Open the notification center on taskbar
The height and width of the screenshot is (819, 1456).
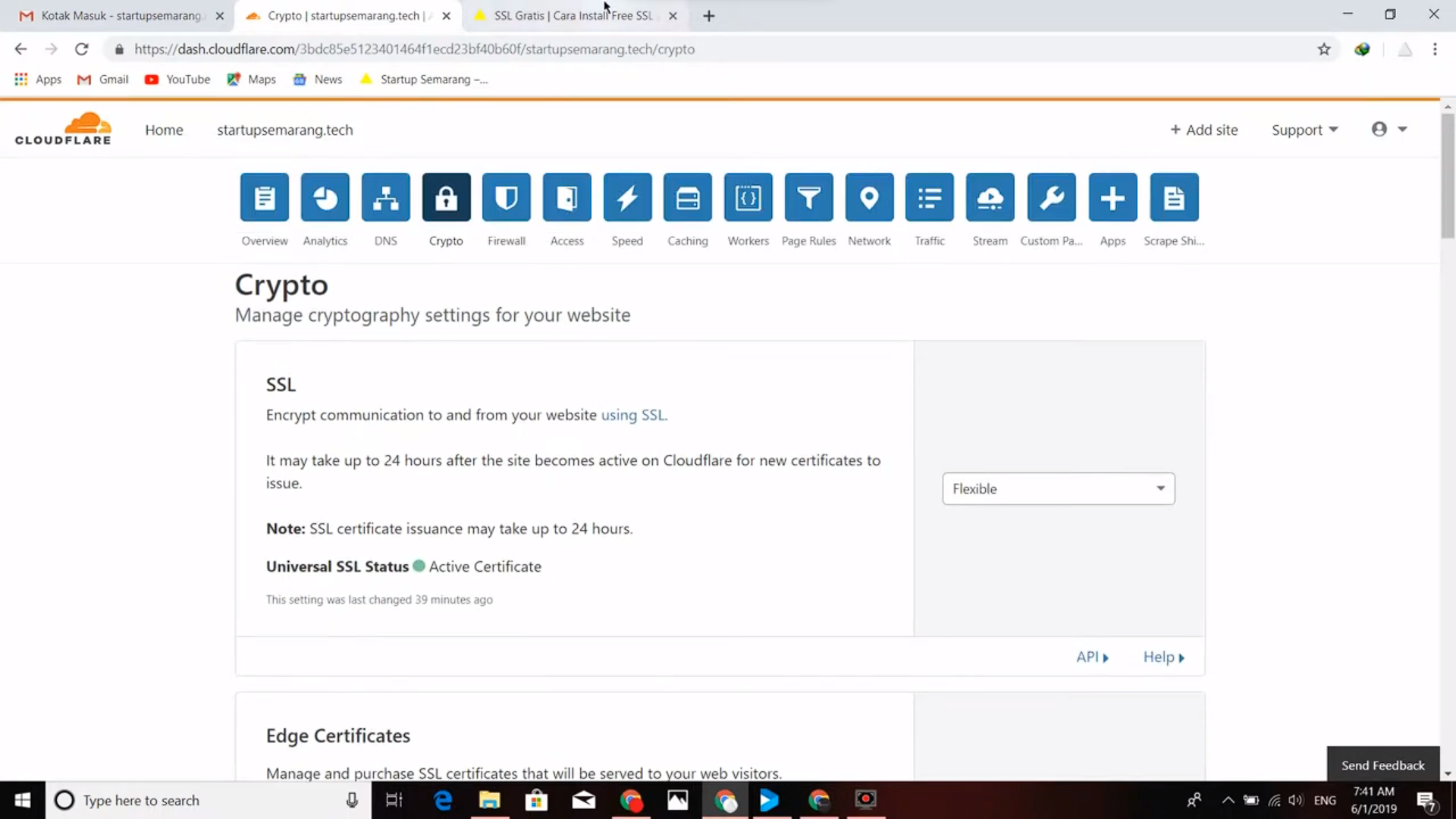pos(1426,800)
